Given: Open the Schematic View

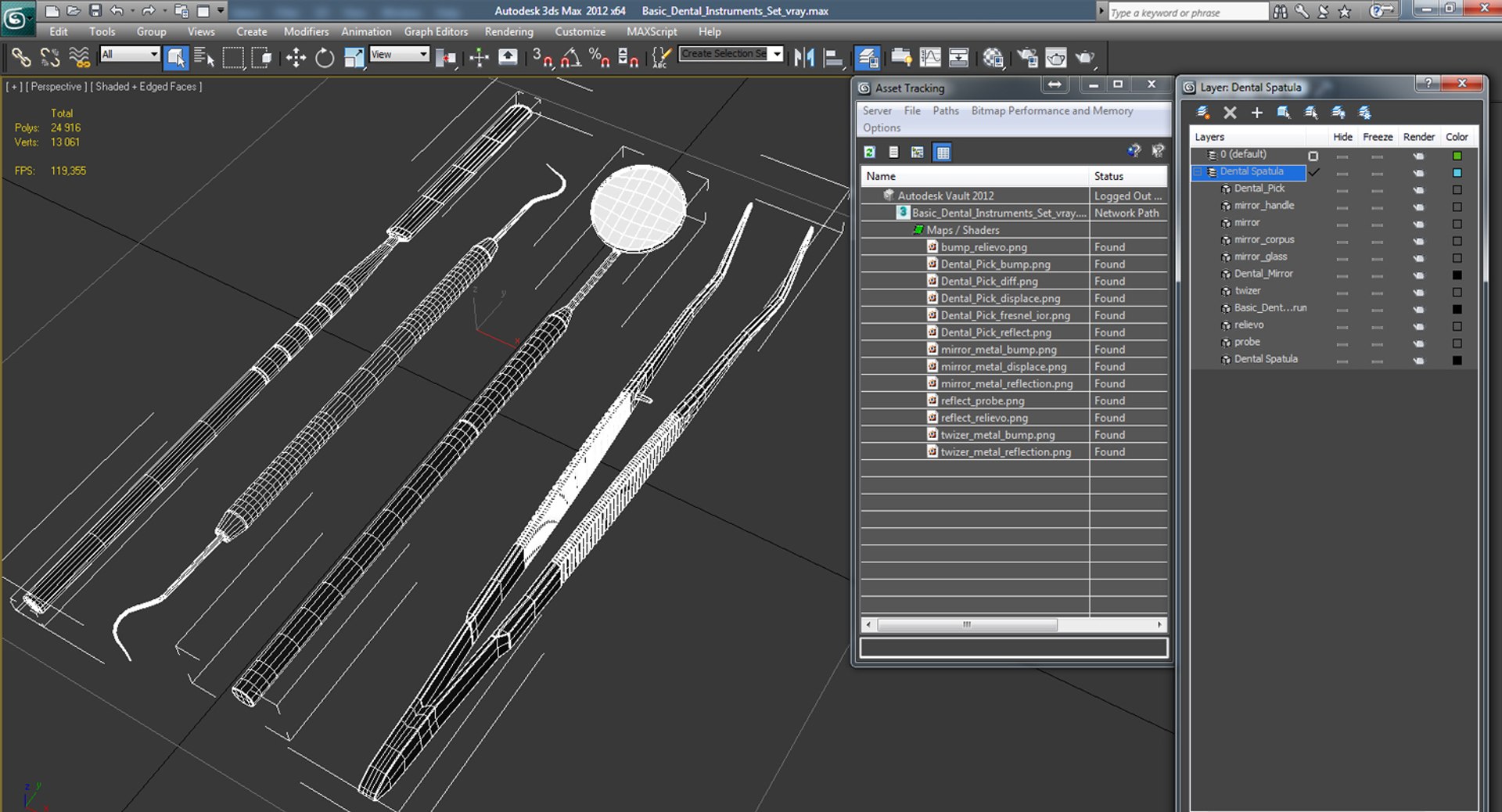Looking at the screenshot, I should (x=958, y=57).
